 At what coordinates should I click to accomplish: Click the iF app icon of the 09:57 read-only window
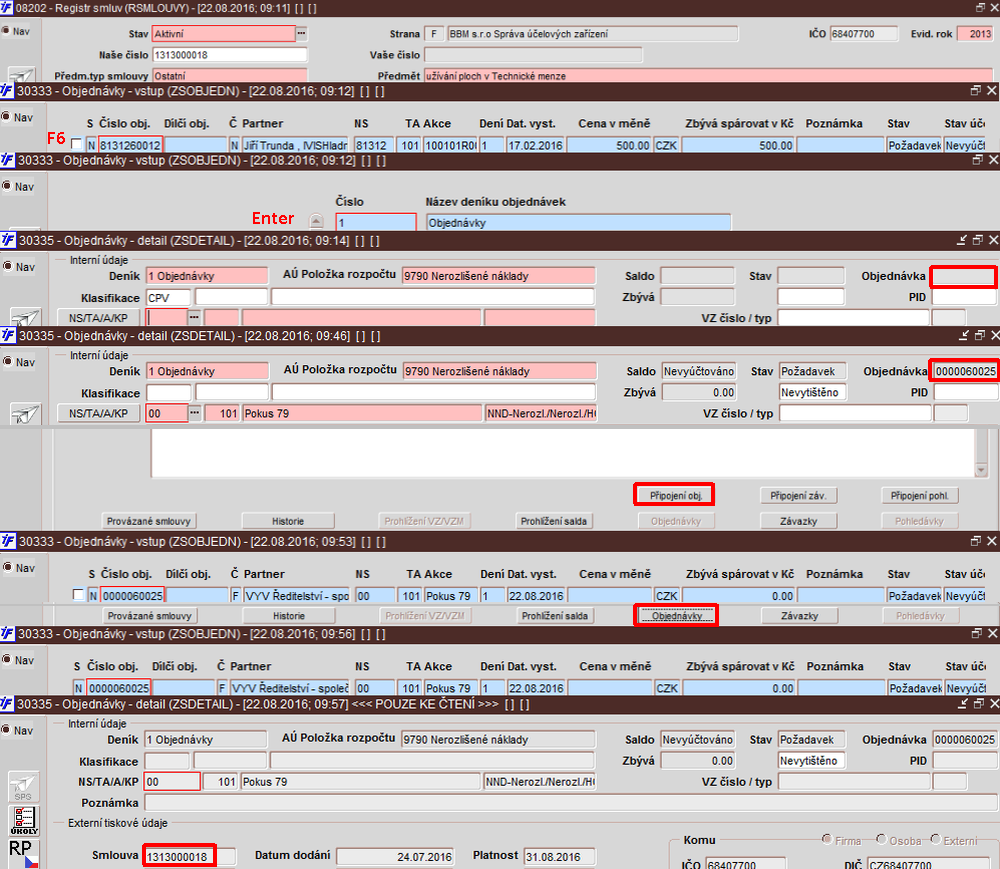tap(7, 704)
